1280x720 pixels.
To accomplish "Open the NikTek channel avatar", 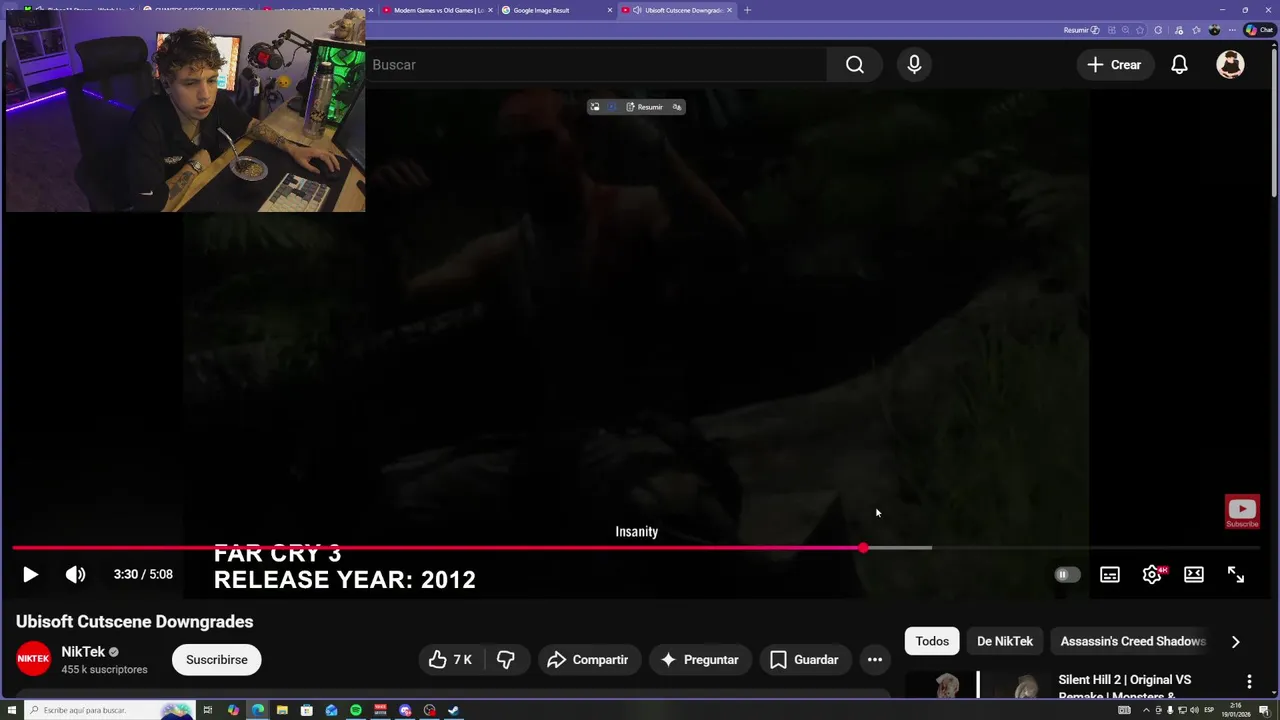I will coord(33,659).
